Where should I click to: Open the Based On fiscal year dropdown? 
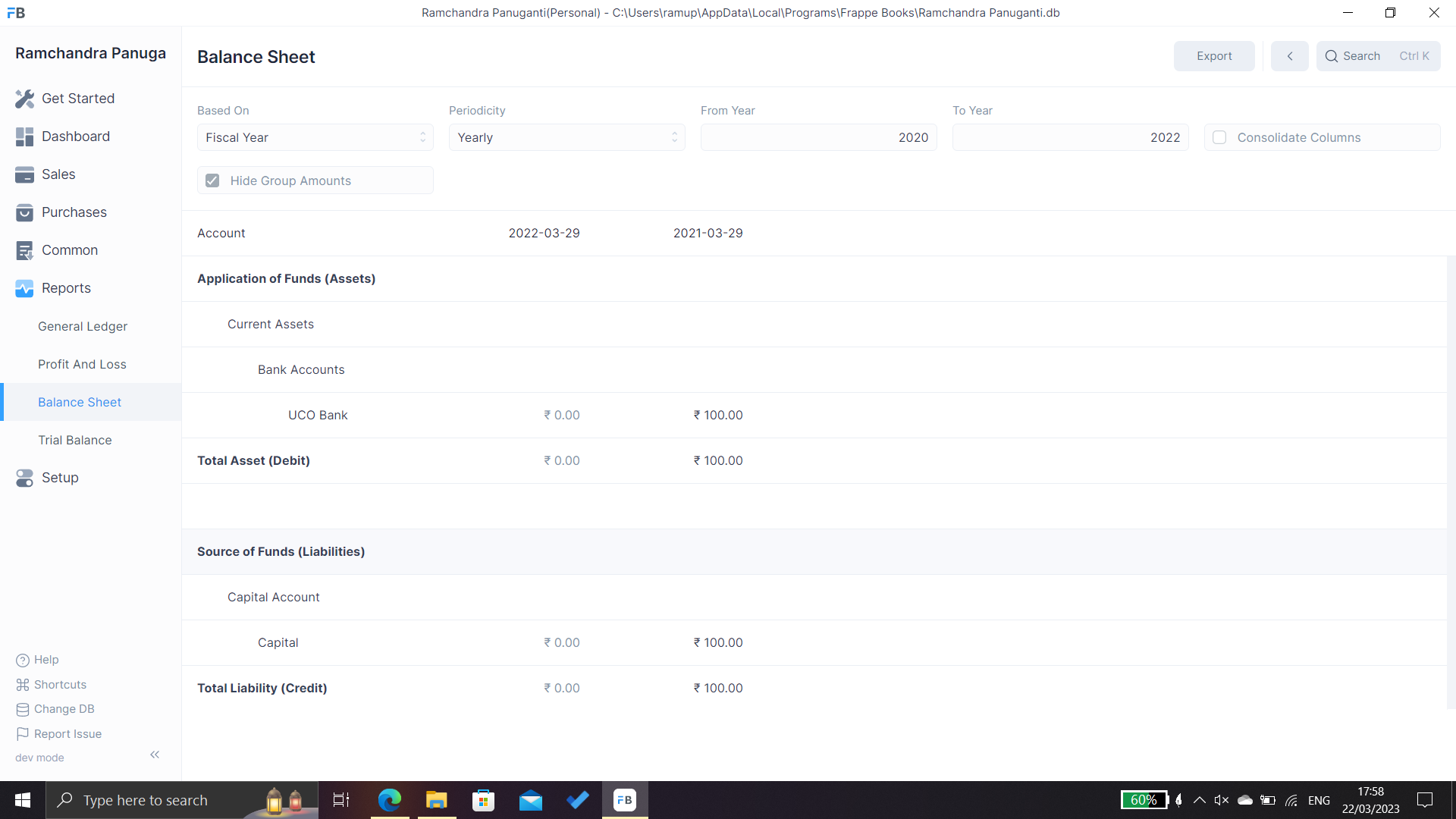tap(315, 137)
